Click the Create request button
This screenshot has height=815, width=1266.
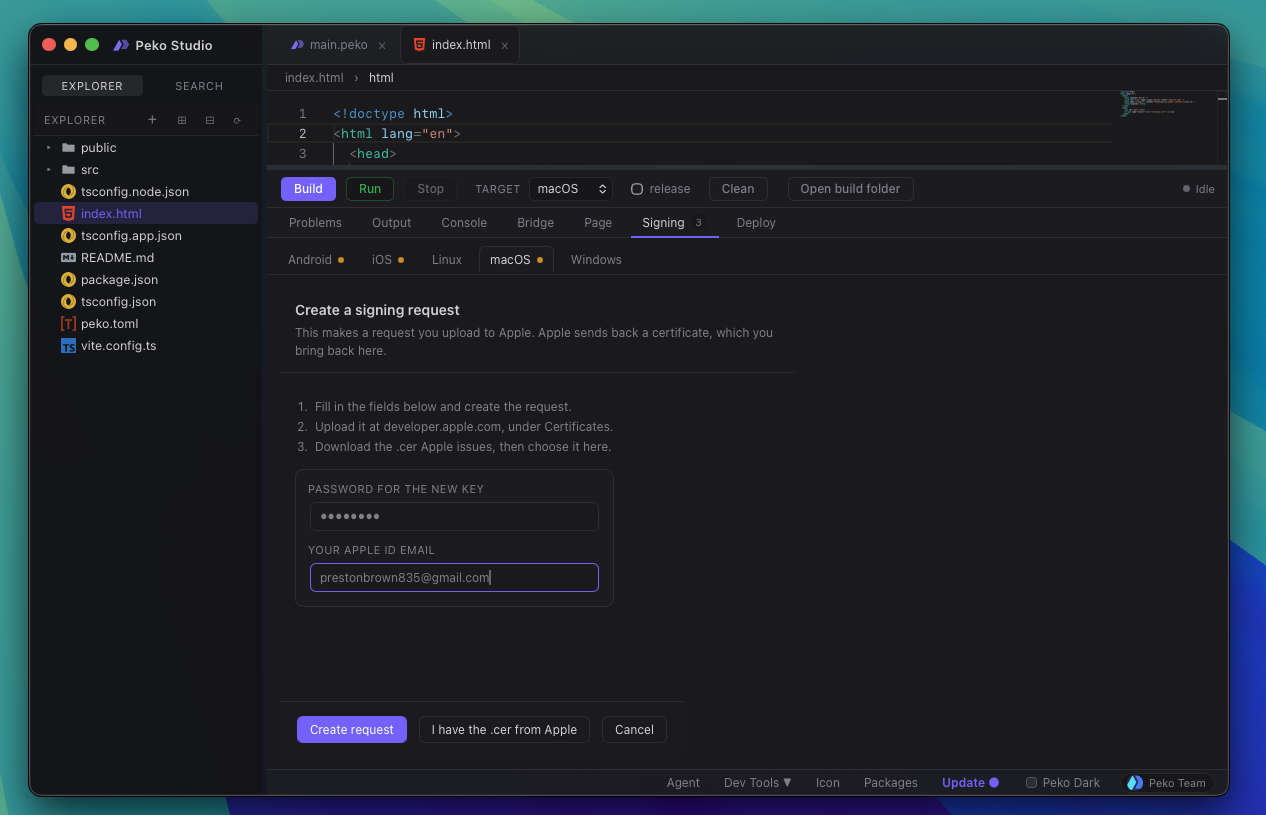click(x=352, y=730)
